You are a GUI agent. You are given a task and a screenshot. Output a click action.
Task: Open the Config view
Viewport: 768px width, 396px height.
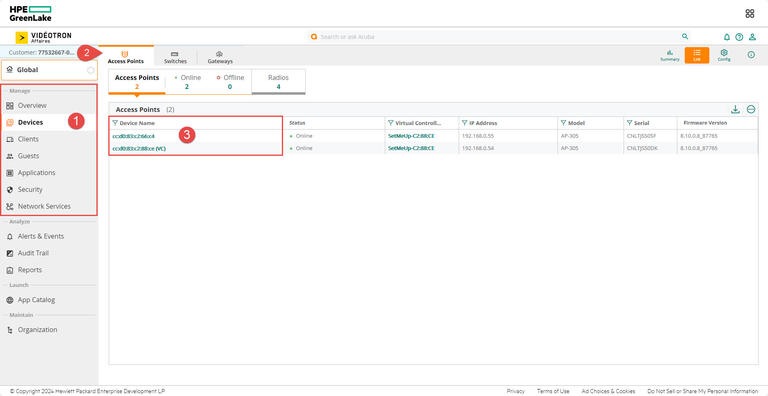724,55
